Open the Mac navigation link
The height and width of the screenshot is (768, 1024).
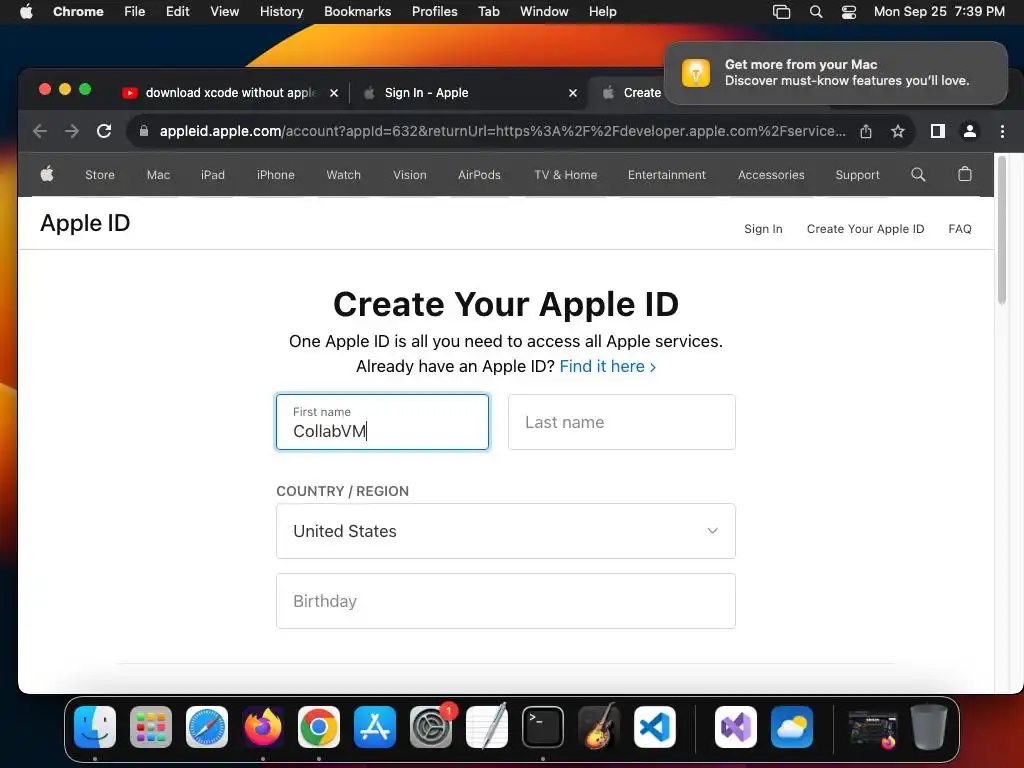coord(158,175)
